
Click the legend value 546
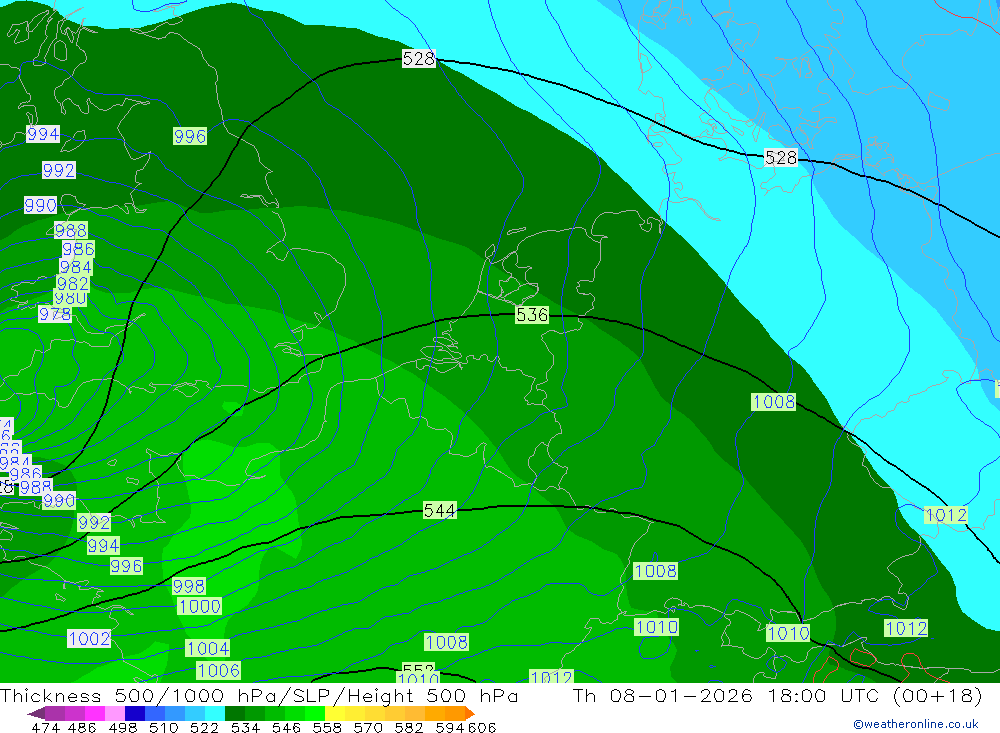(x=286, y=727)
